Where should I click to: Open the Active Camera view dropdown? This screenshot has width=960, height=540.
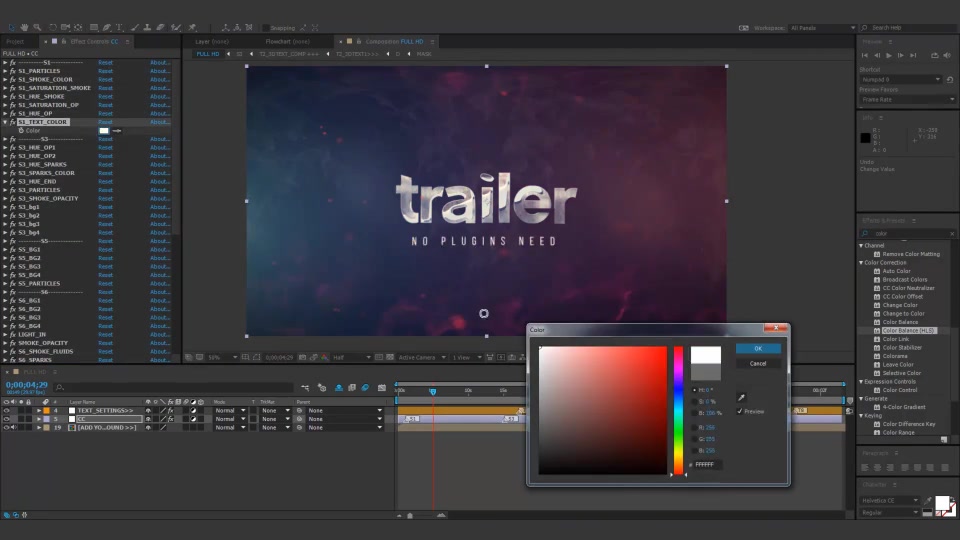pos(422,358)
